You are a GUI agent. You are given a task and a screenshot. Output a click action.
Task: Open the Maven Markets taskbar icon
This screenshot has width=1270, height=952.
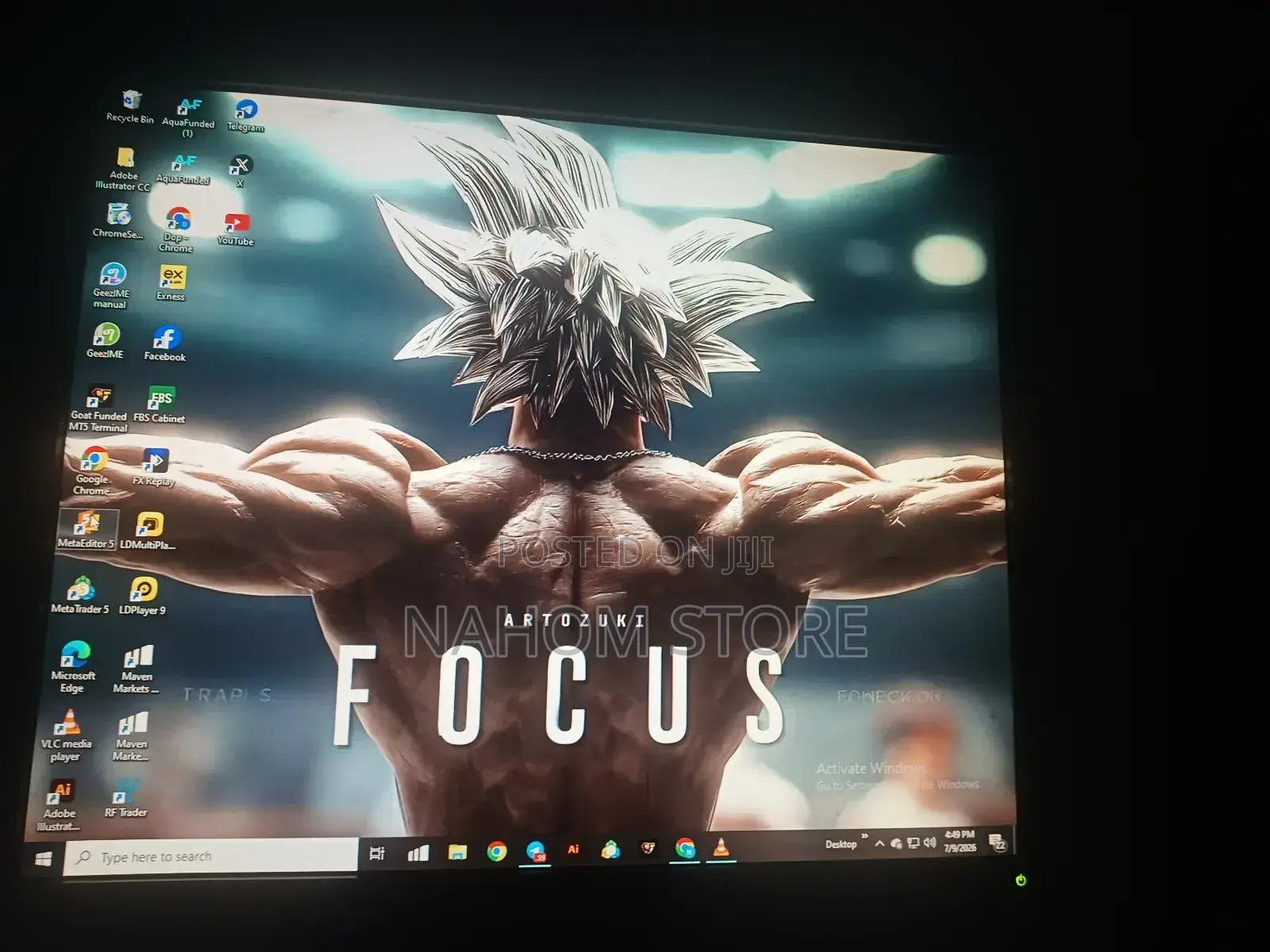click(x=418, y=853)
